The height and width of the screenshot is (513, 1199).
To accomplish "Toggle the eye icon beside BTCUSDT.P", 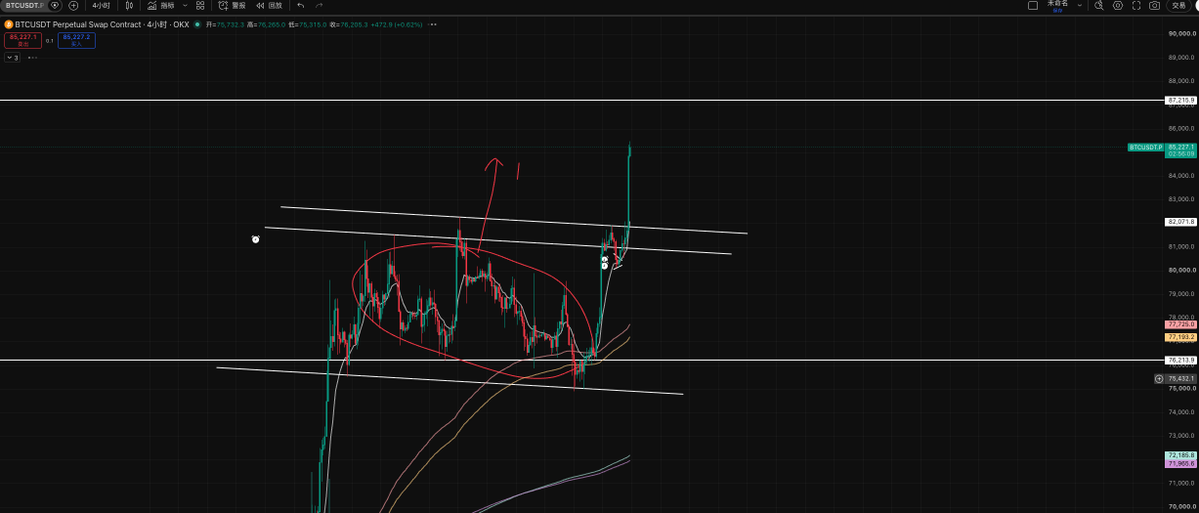I will tap(55, 5).
